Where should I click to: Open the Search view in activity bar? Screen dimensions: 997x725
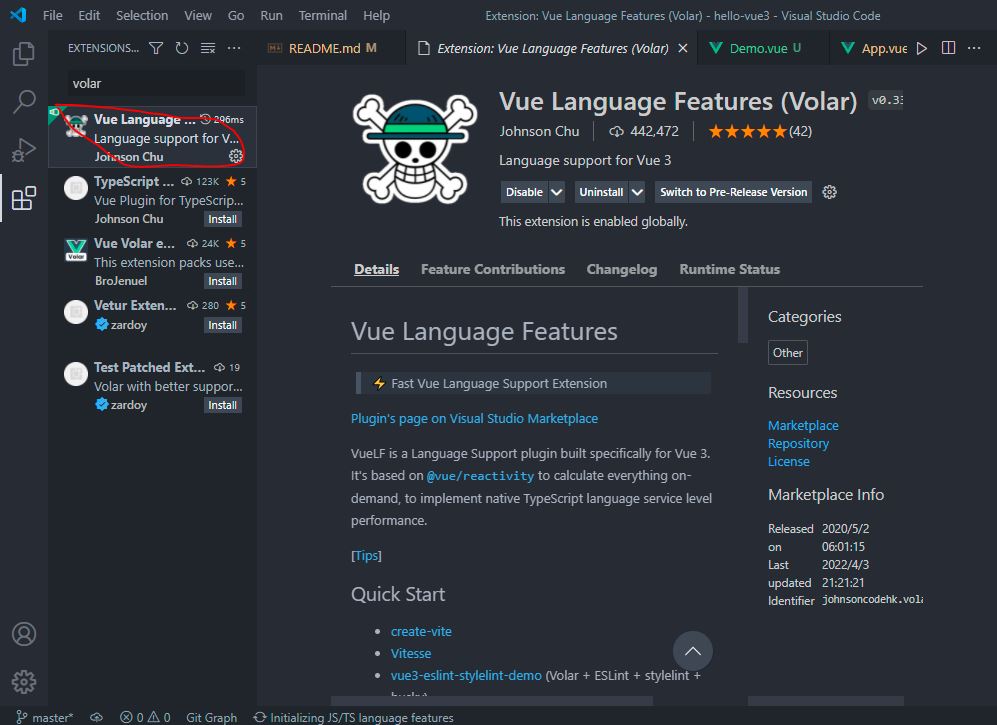(24, 102)
